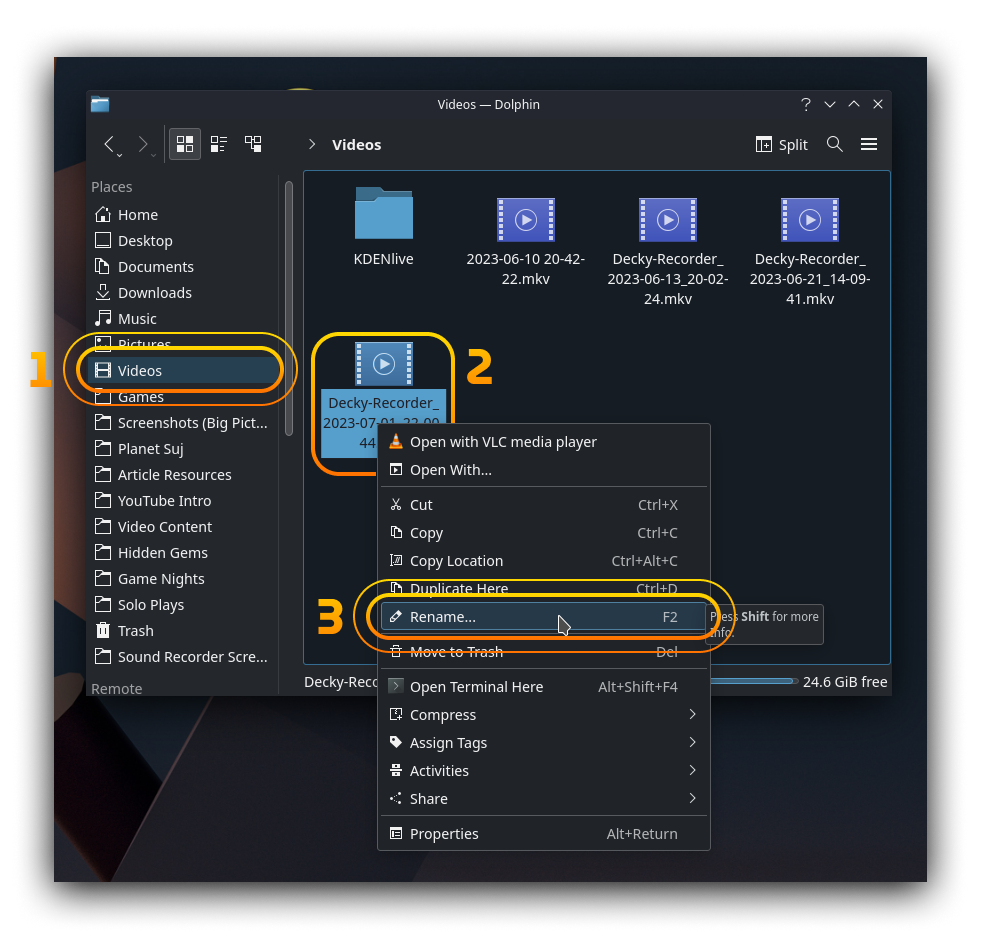981x938 pixels.
Task: Choose Copy in context menu
Action: point(544,533)
